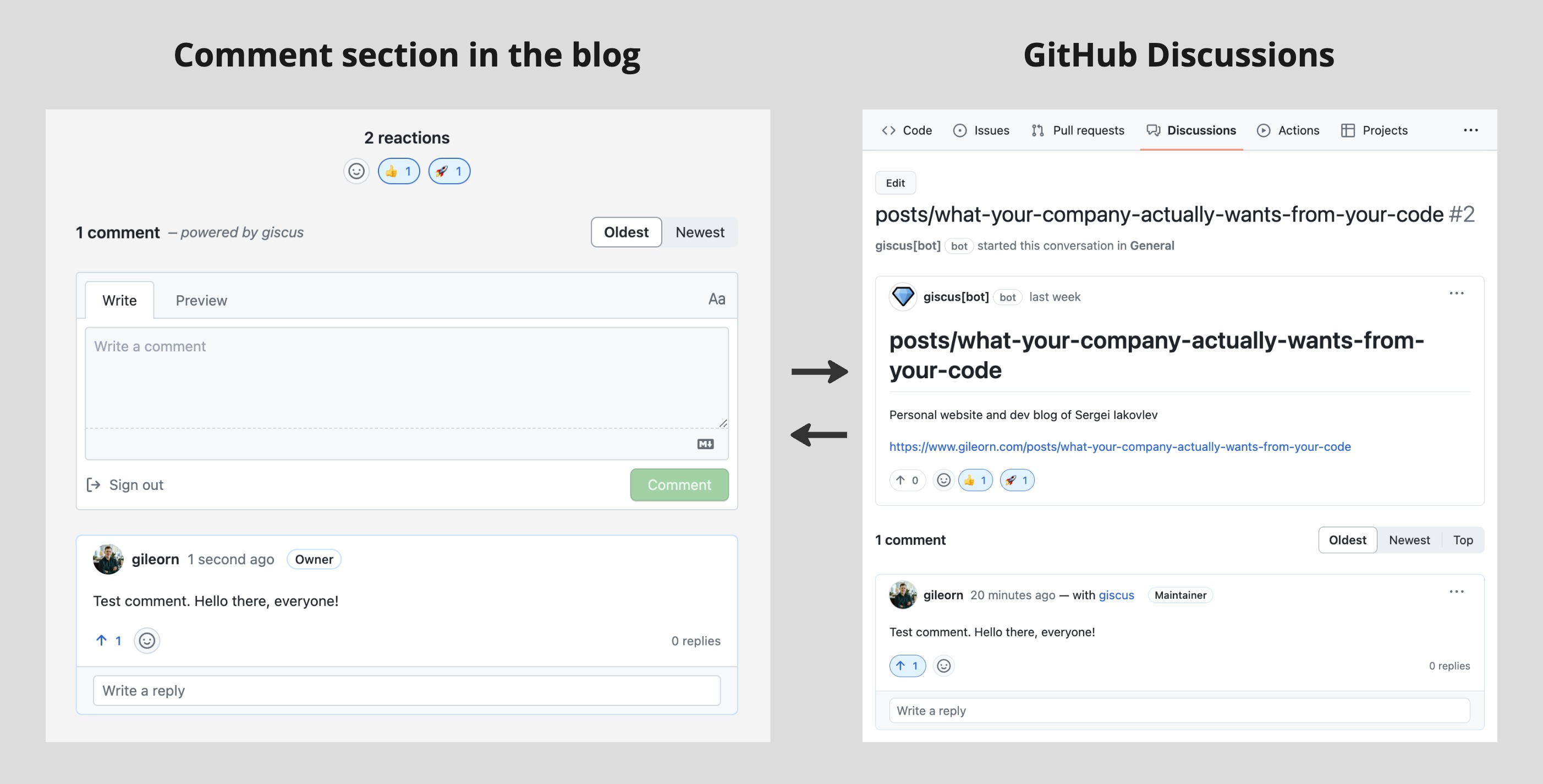Click the Markdown formatting icon in comment box
This screenshot has height=784, width=1543.
tap(706, 444)
